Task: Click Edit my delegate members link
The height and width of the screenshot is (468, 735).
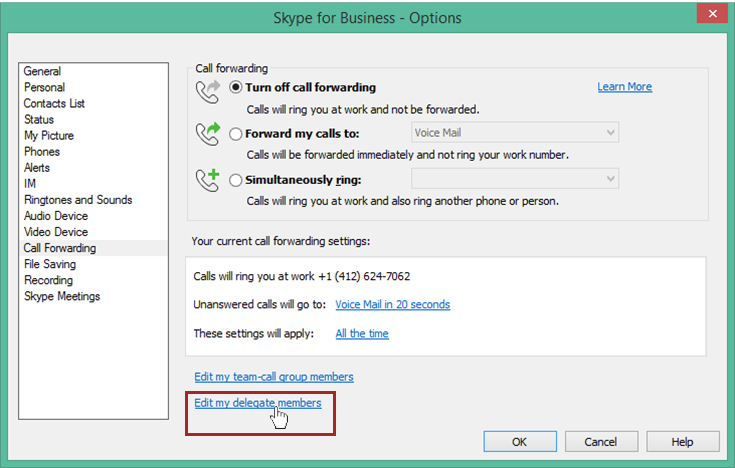Action: tap(258, 403)
